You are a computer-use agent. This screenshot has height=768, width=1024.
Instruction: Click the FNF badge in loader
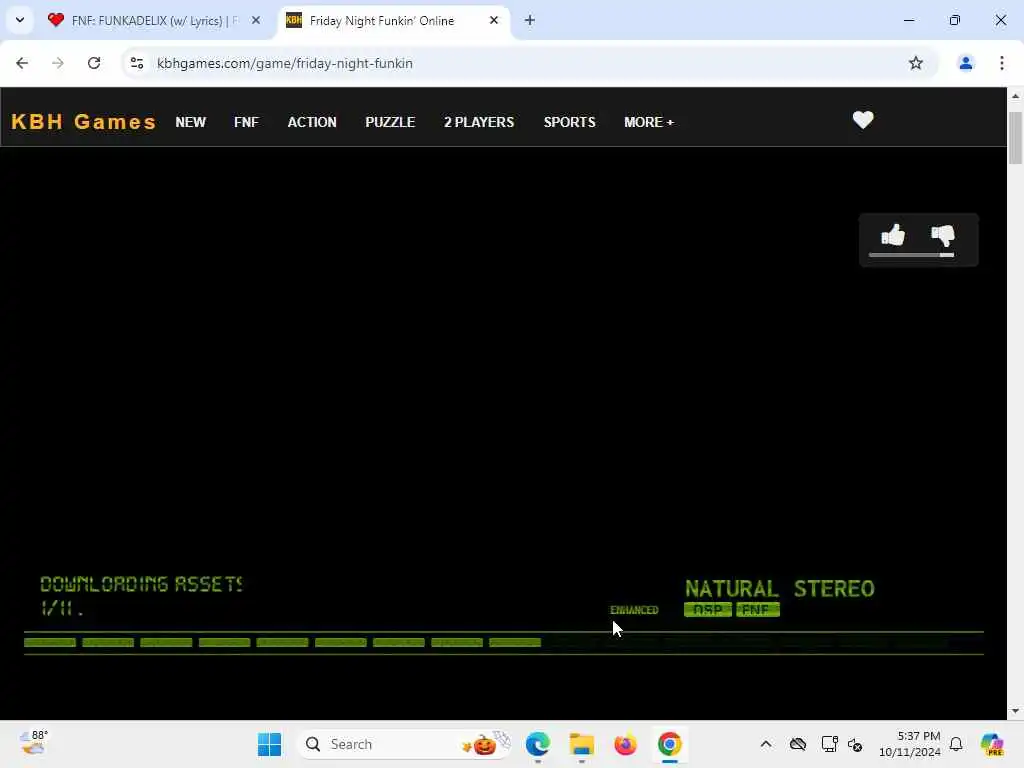[x=758, y=610]
